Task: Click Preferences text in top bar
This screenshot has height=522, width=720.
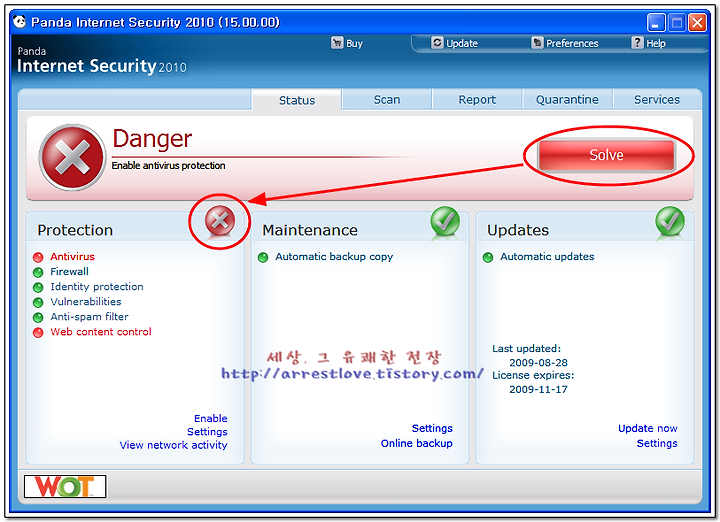Action: pos(572,43)
